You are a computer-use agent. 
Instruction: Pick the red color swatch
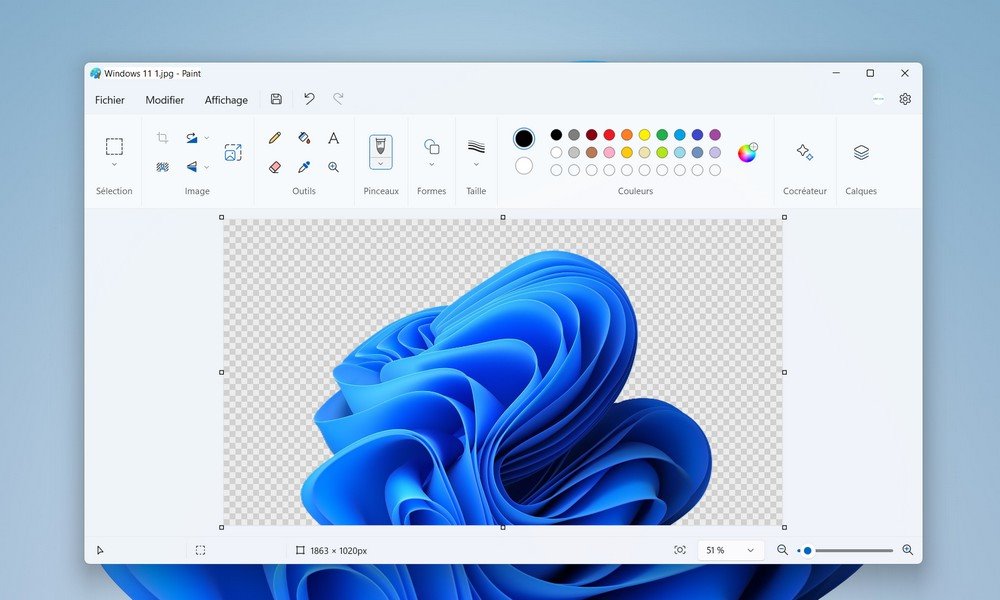609,135
